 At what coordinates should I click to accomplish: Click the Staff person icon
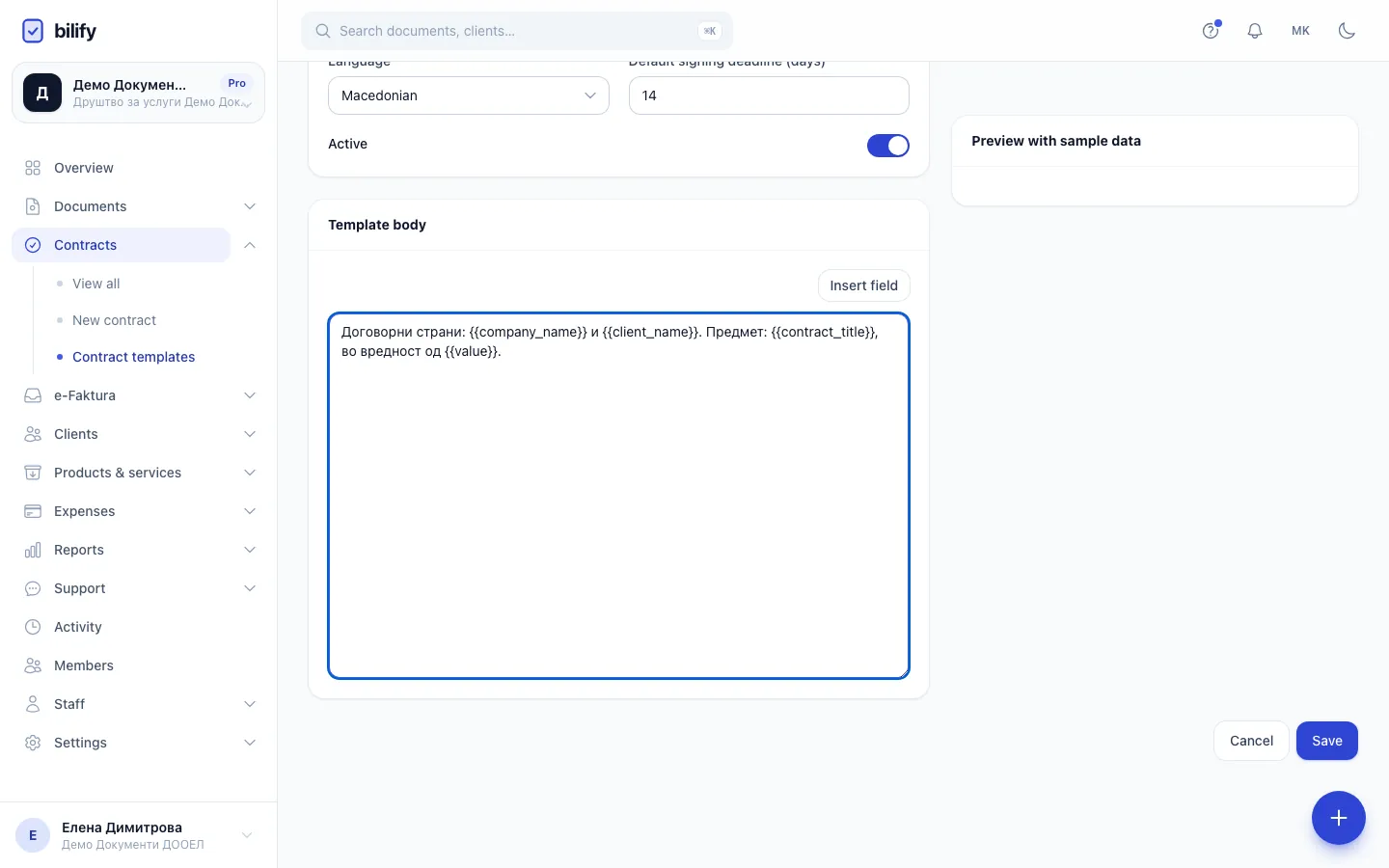(x=33, y=704)
